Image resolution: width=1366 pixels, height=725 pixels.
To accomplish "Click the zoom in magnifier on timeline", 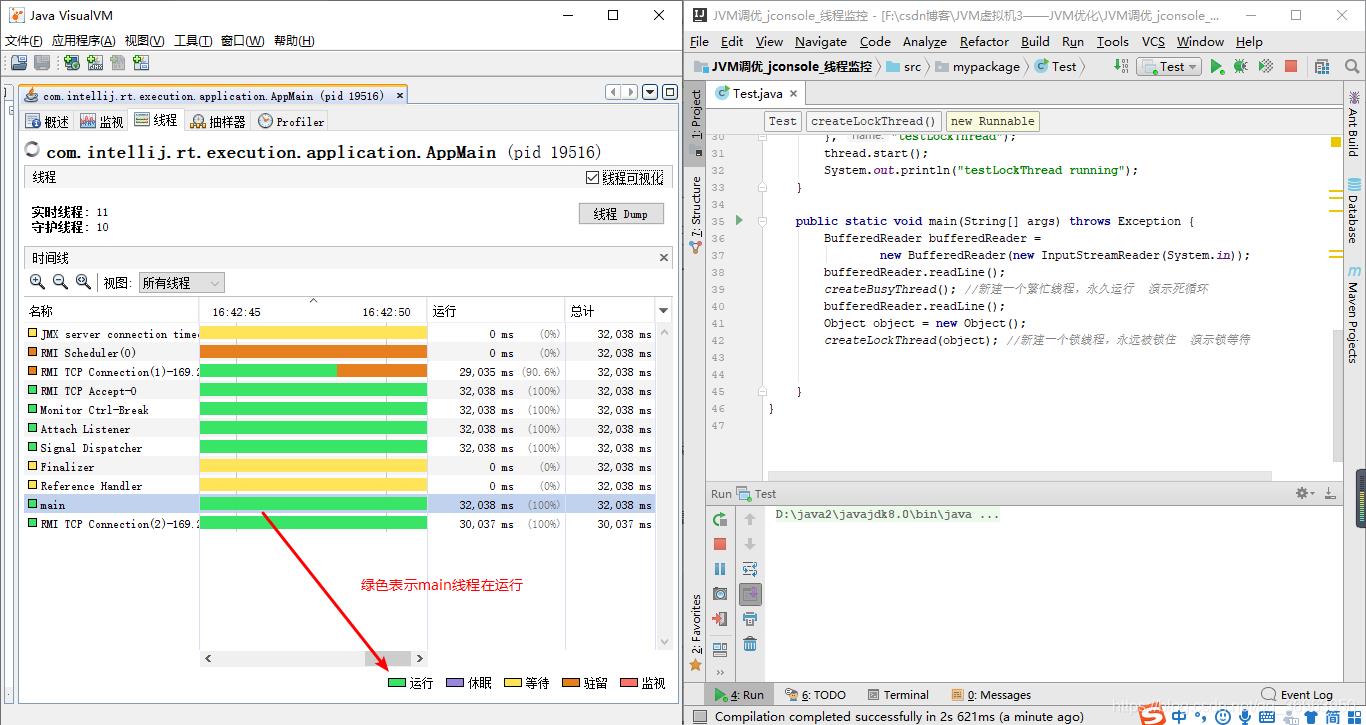I will coord(38,283).
